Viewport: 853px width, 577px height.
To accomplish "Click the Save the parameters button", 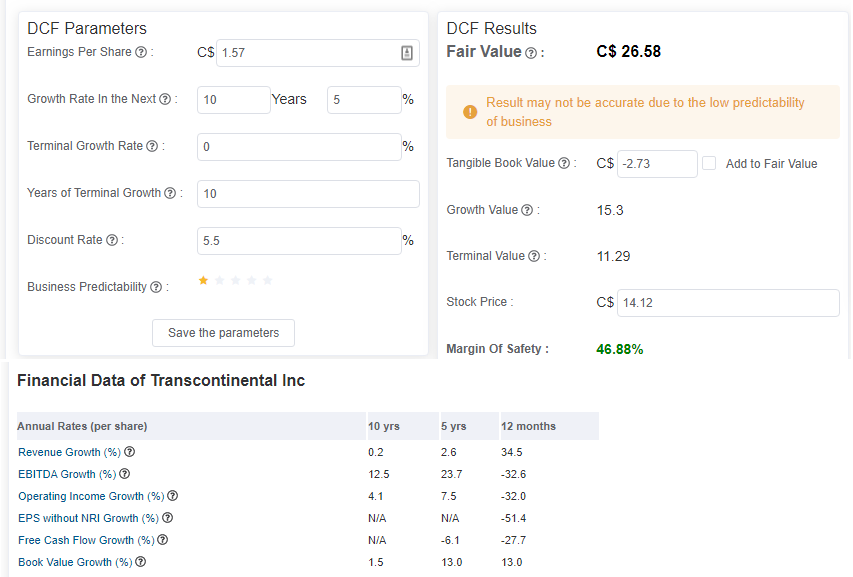I will (x=223, y=333).
